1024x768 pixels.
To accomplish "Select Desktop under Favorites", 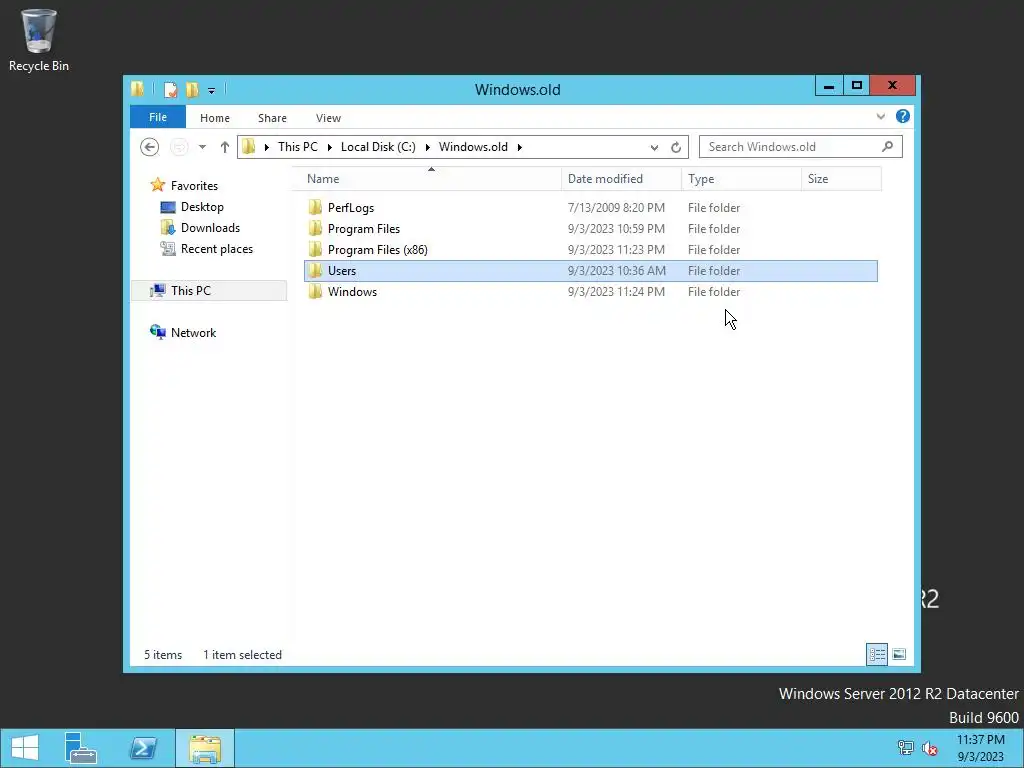I will (202, 207).
